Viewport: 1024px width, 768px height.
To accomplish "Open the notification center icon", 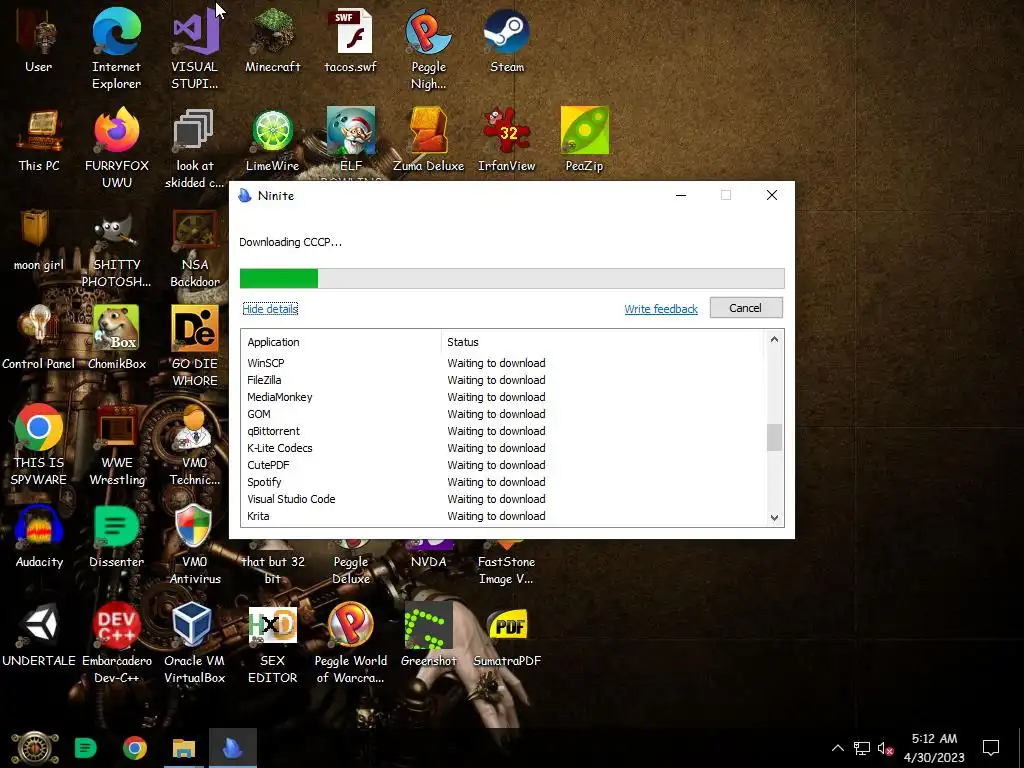I will click(x=991, y=748).
